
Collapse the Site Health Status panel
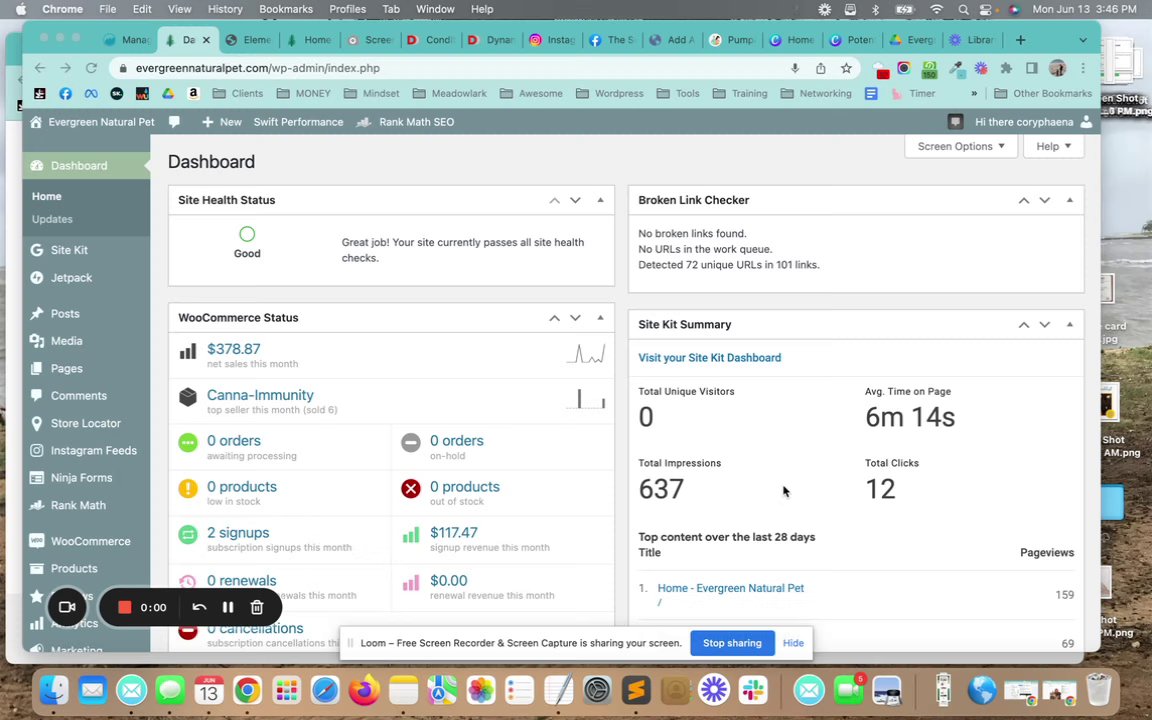tap(600, 200)
